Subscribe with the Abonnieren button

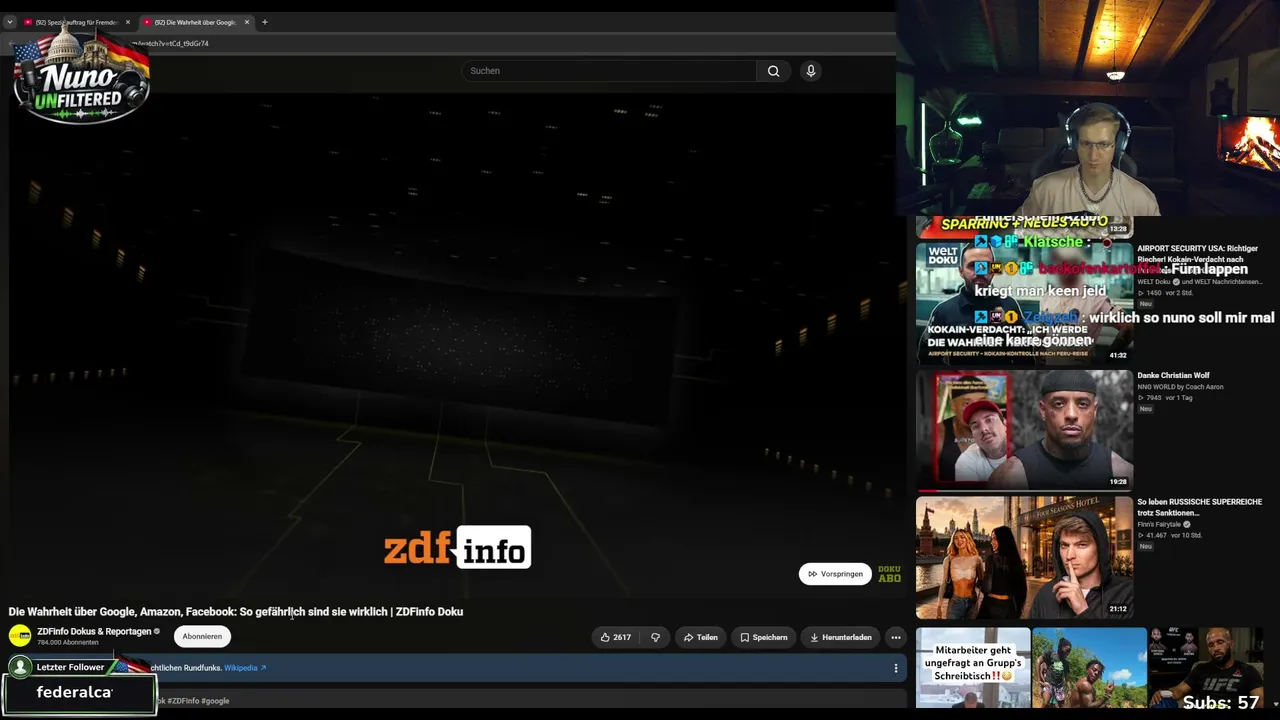click(x=202, y=637)
